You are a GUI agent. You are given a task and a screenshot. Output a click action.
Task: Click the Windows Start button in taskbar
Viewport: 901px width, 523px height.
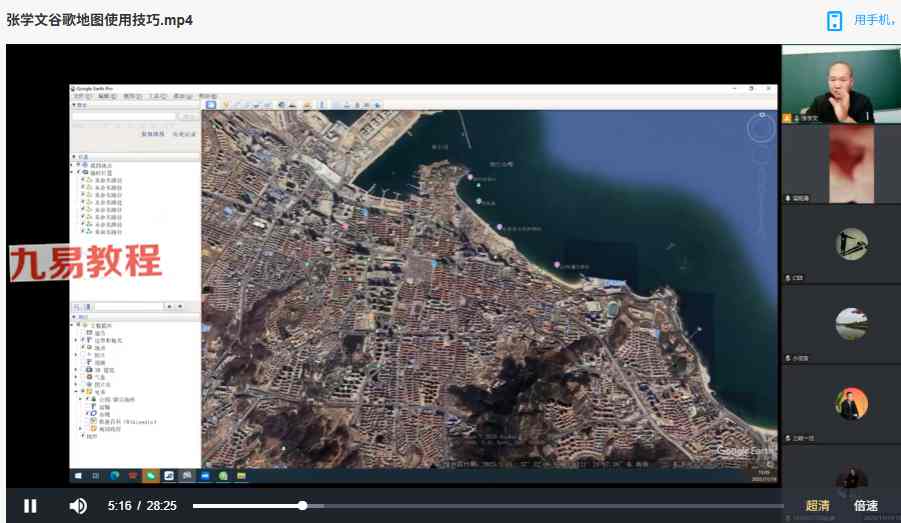pos(80,475)
